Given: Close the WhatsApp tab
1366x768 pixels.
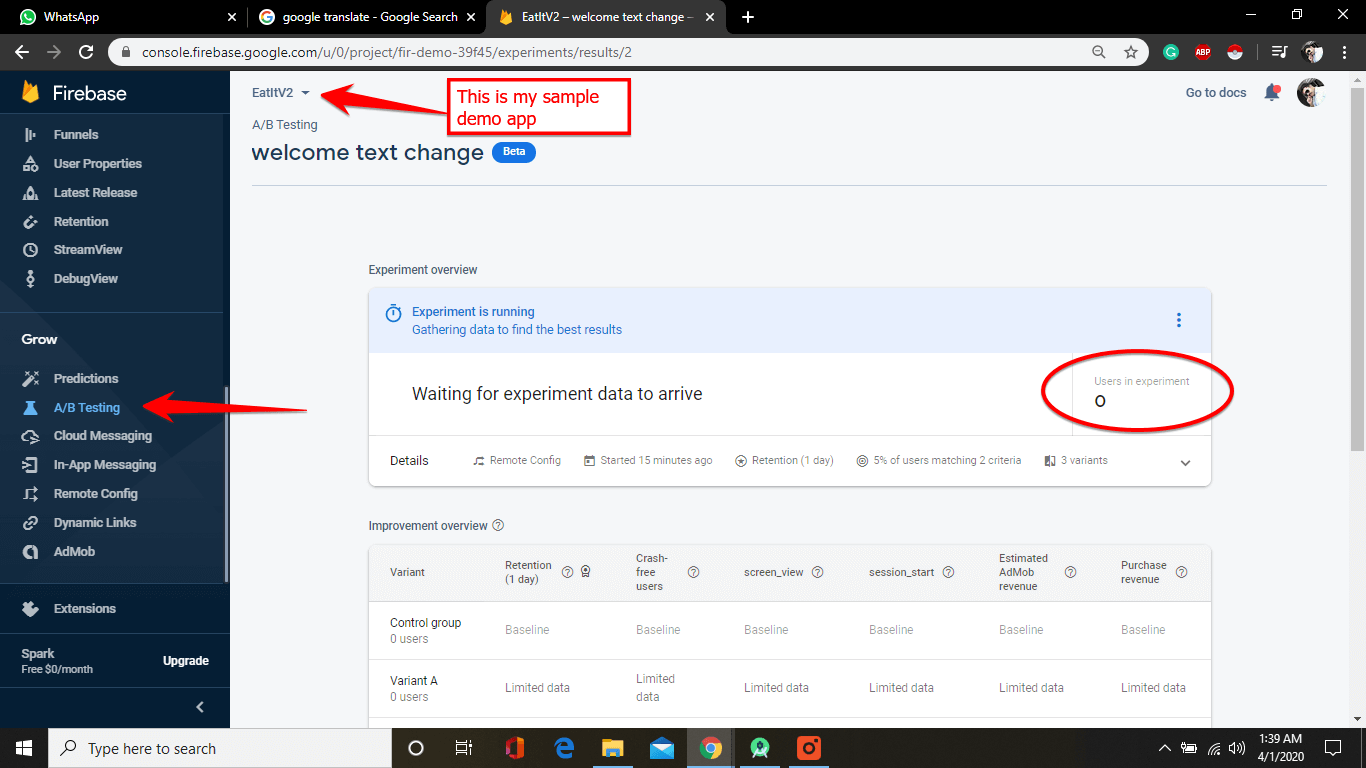Looking at the screenshot, I should point(231,17).
